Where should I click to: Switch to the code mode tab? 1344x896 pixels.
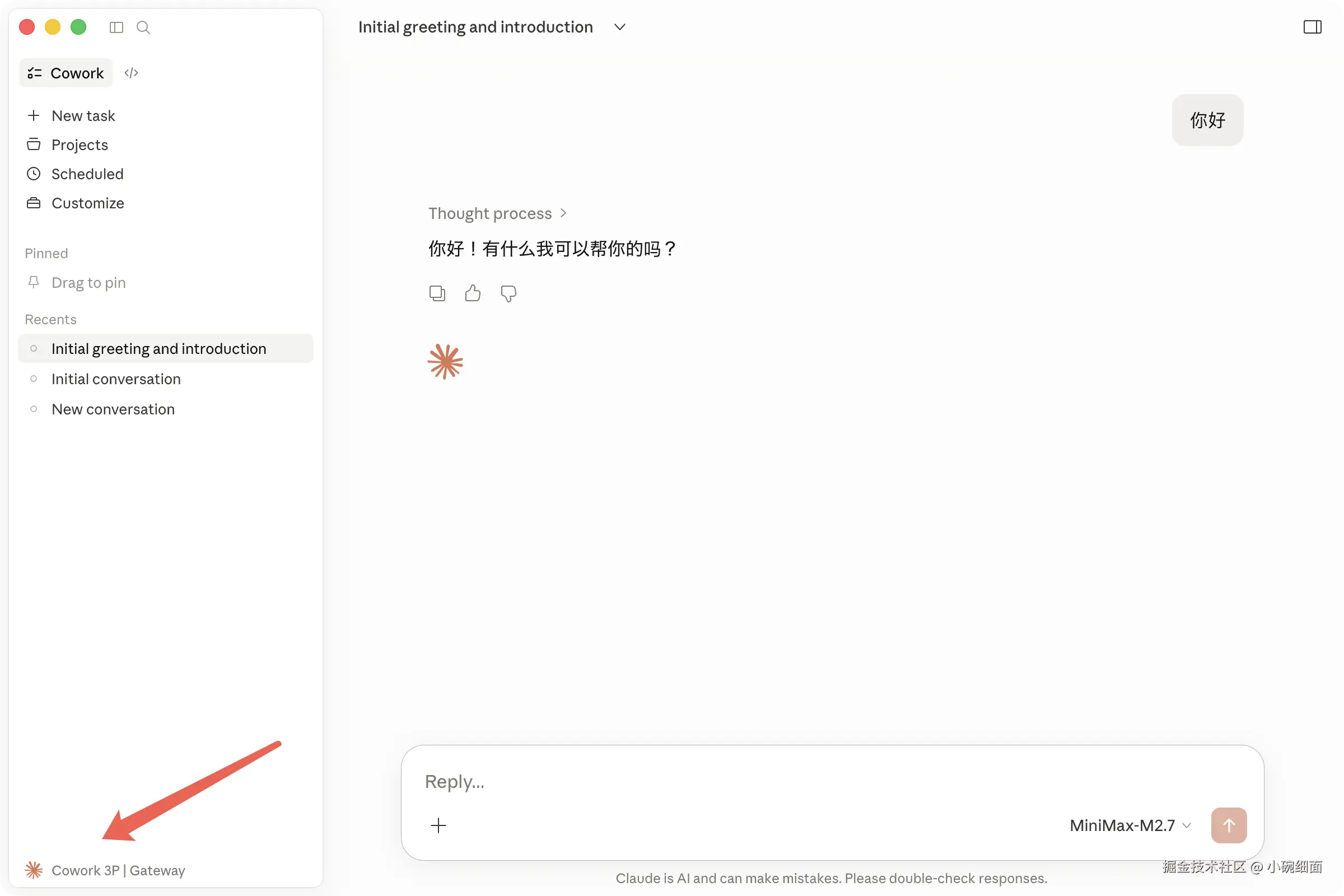click(132, 73)
